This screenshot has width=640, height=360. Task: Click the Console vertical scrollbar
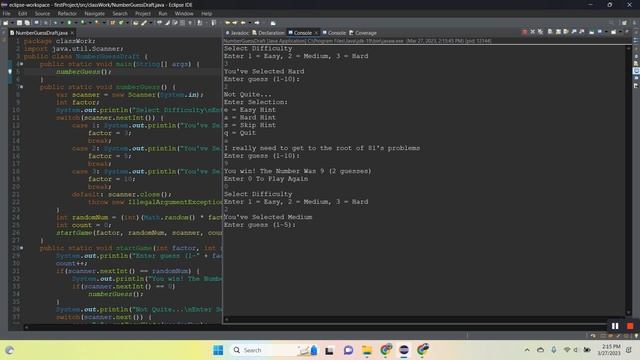tap(629, 180)
